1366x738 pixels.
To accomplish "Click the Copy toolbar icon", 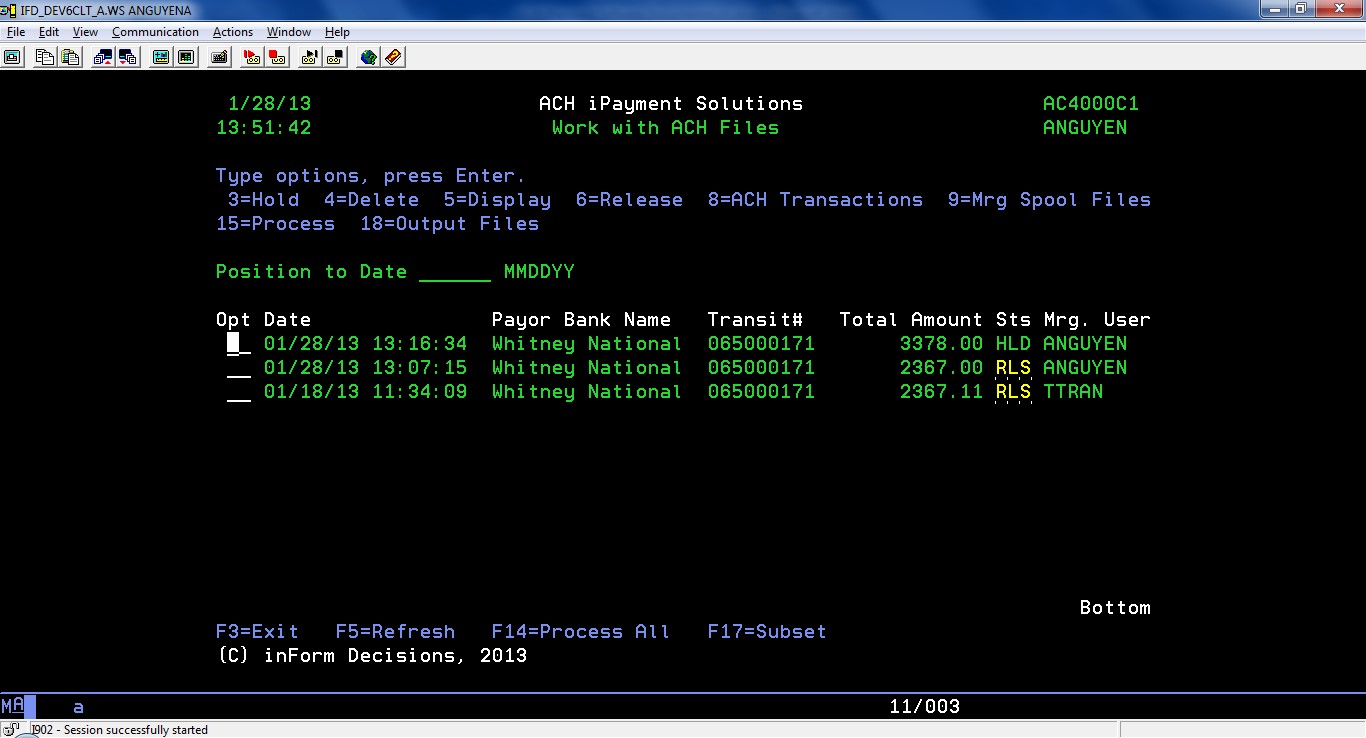I will 45,57.
